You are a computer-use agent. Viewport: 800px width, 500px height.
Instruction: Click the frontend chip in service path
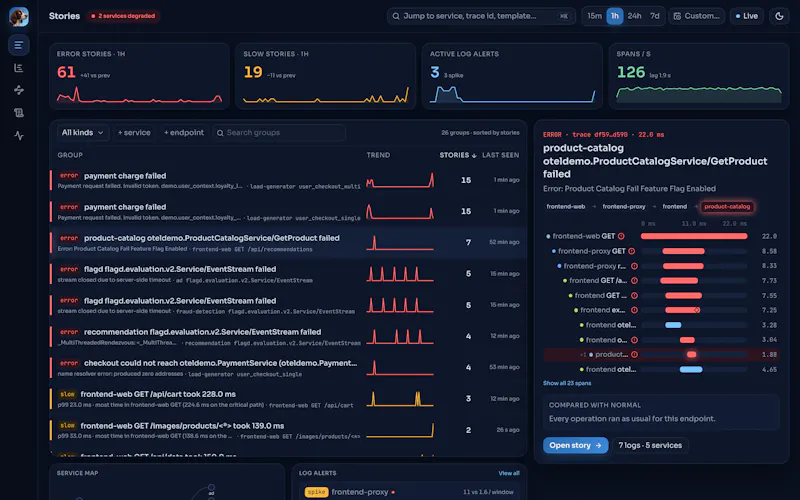click(x=674, y=207)
